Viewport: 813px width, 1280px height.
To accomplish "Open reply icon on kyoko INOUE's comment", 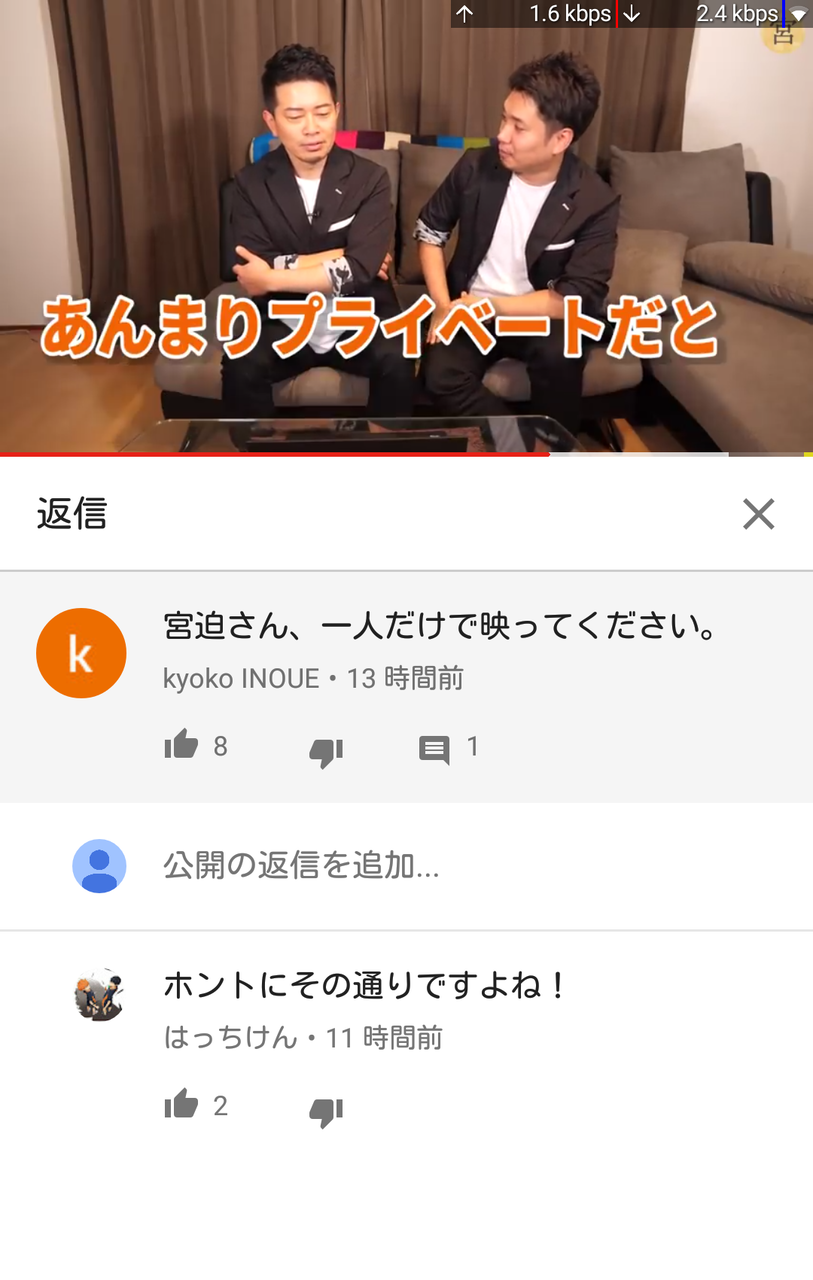I will [434, 749].
